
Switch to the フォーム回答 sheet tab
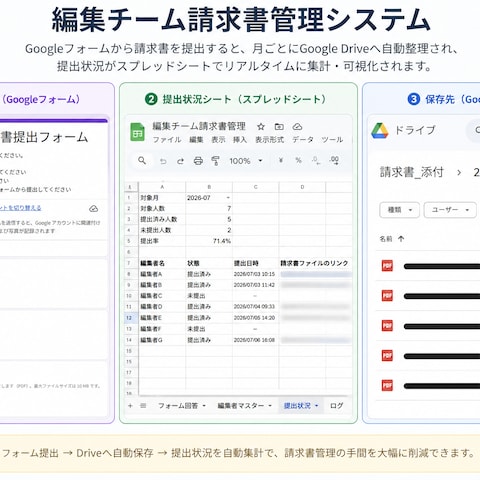[x=178, y=406]
